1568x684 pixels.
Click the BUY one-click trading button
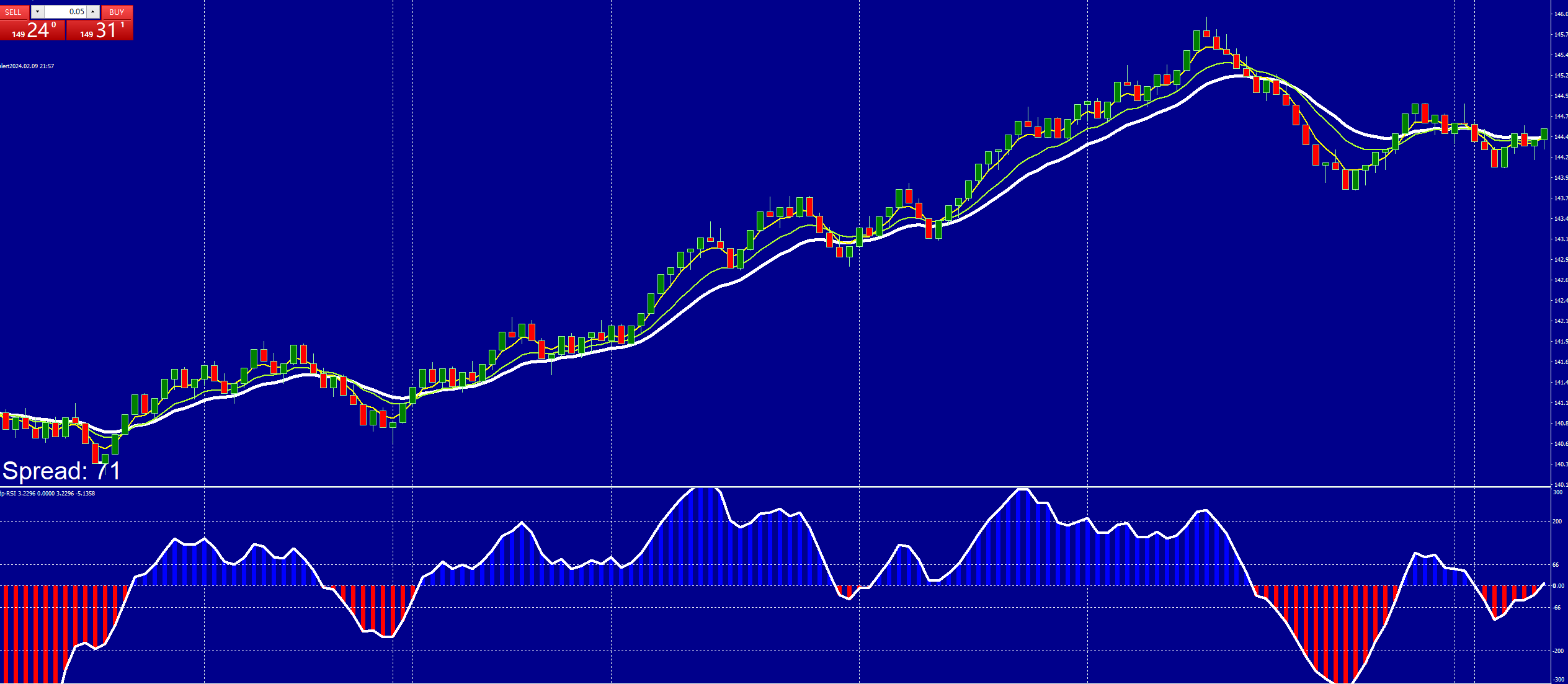tap(117, 12)
